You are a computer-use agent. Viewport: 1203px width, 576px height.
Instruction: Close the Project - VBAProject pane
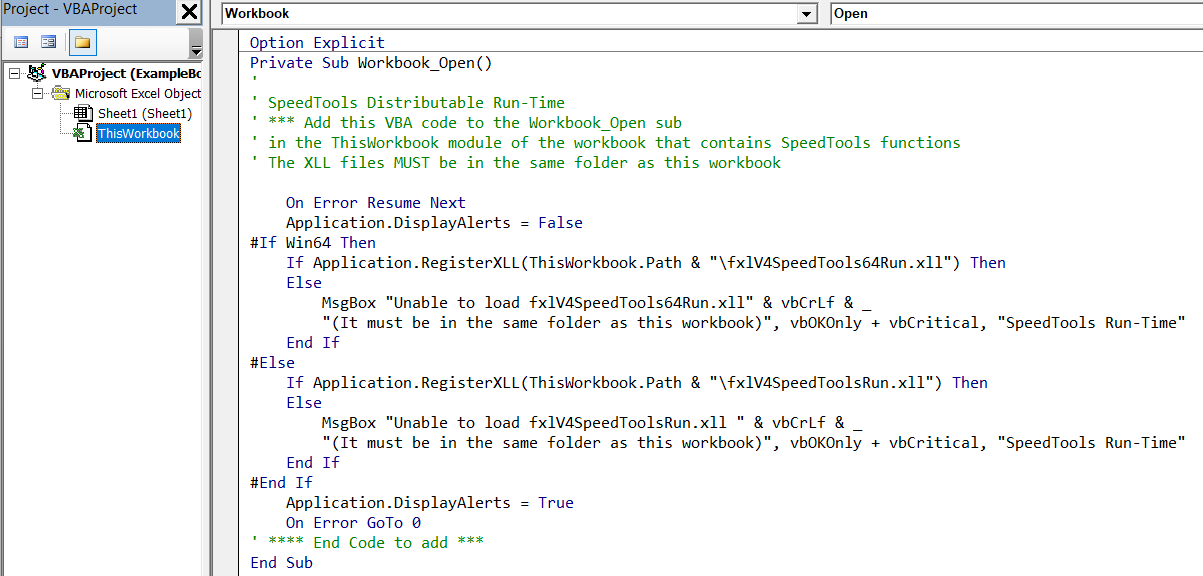pyautogui.click(x=190, y=13)
